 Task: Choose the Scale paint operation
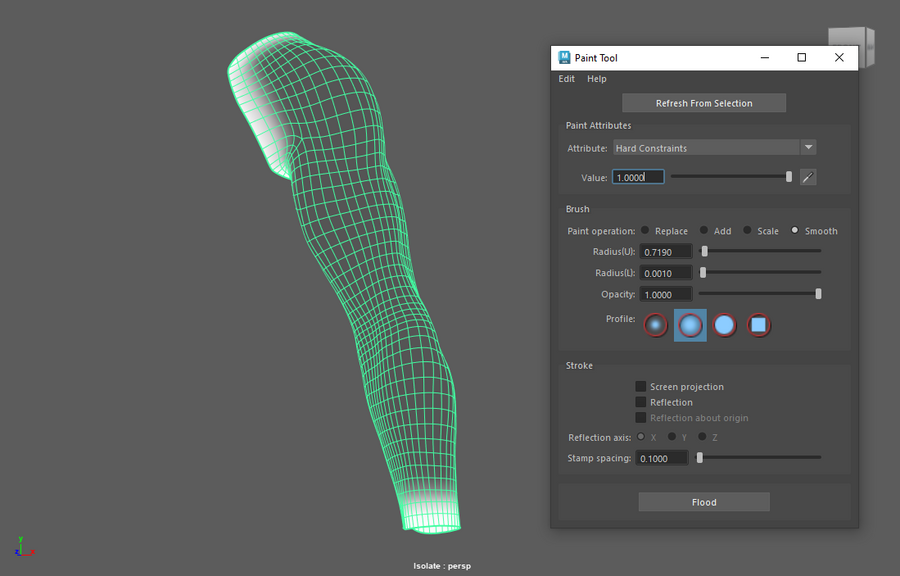pyautogui.click(x=747, y=231)
